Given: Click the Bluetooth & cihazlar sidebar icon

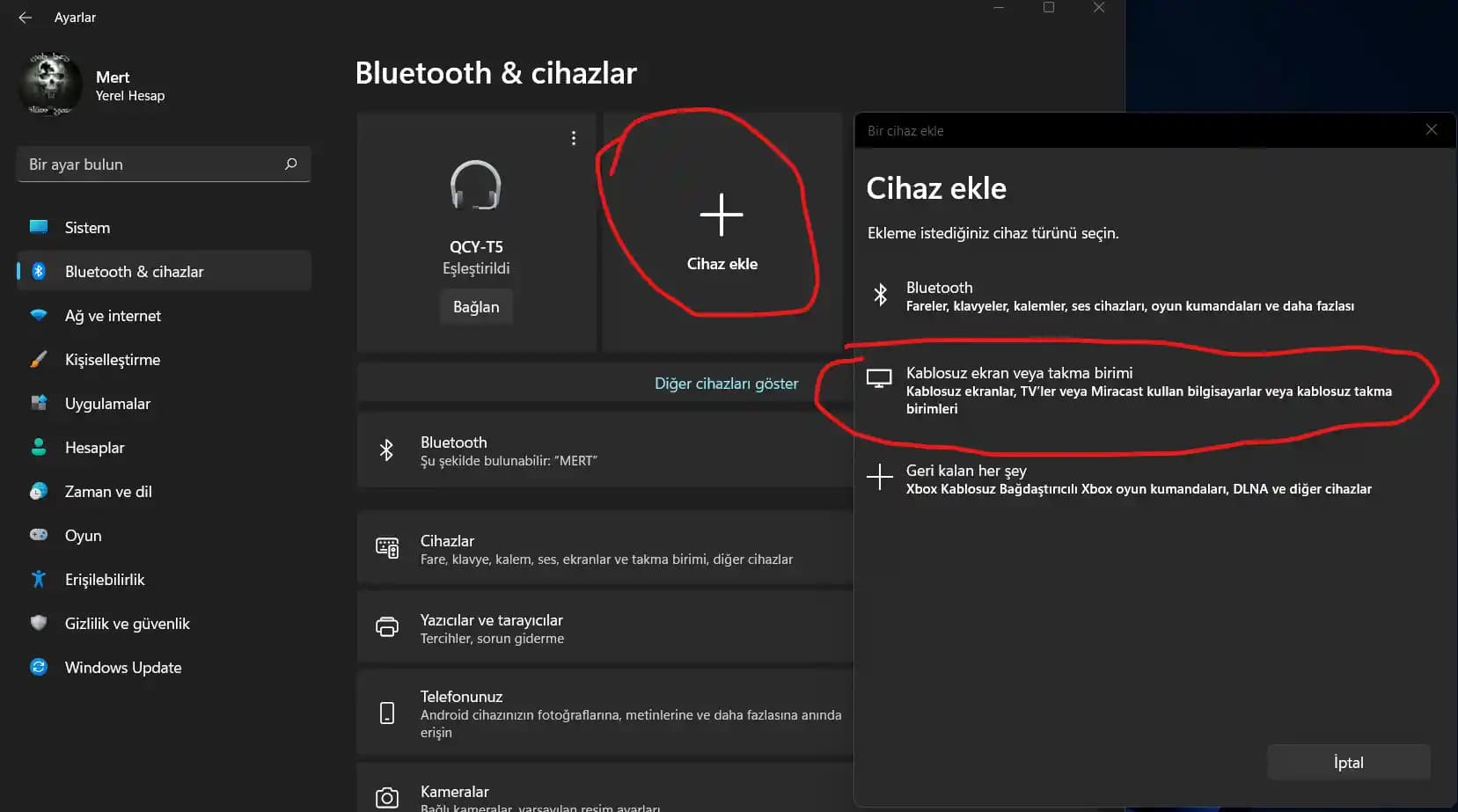Looking at the screenshot, I should click(x=39, y=271).
